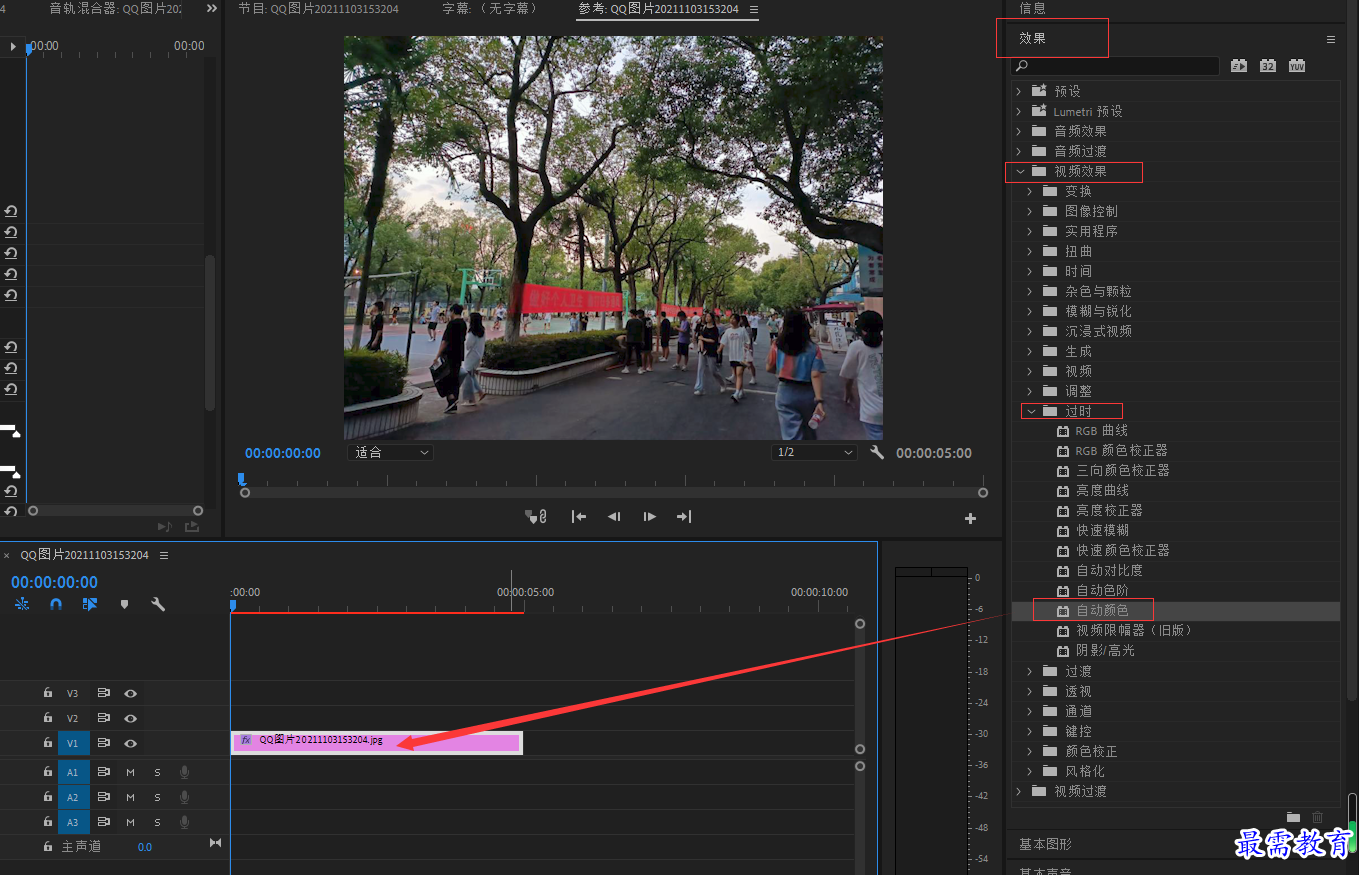Click the timeline 00:00:00:00 timecode
The width and height of the screenshot is (1359, 875).
(x=54, y=582)
